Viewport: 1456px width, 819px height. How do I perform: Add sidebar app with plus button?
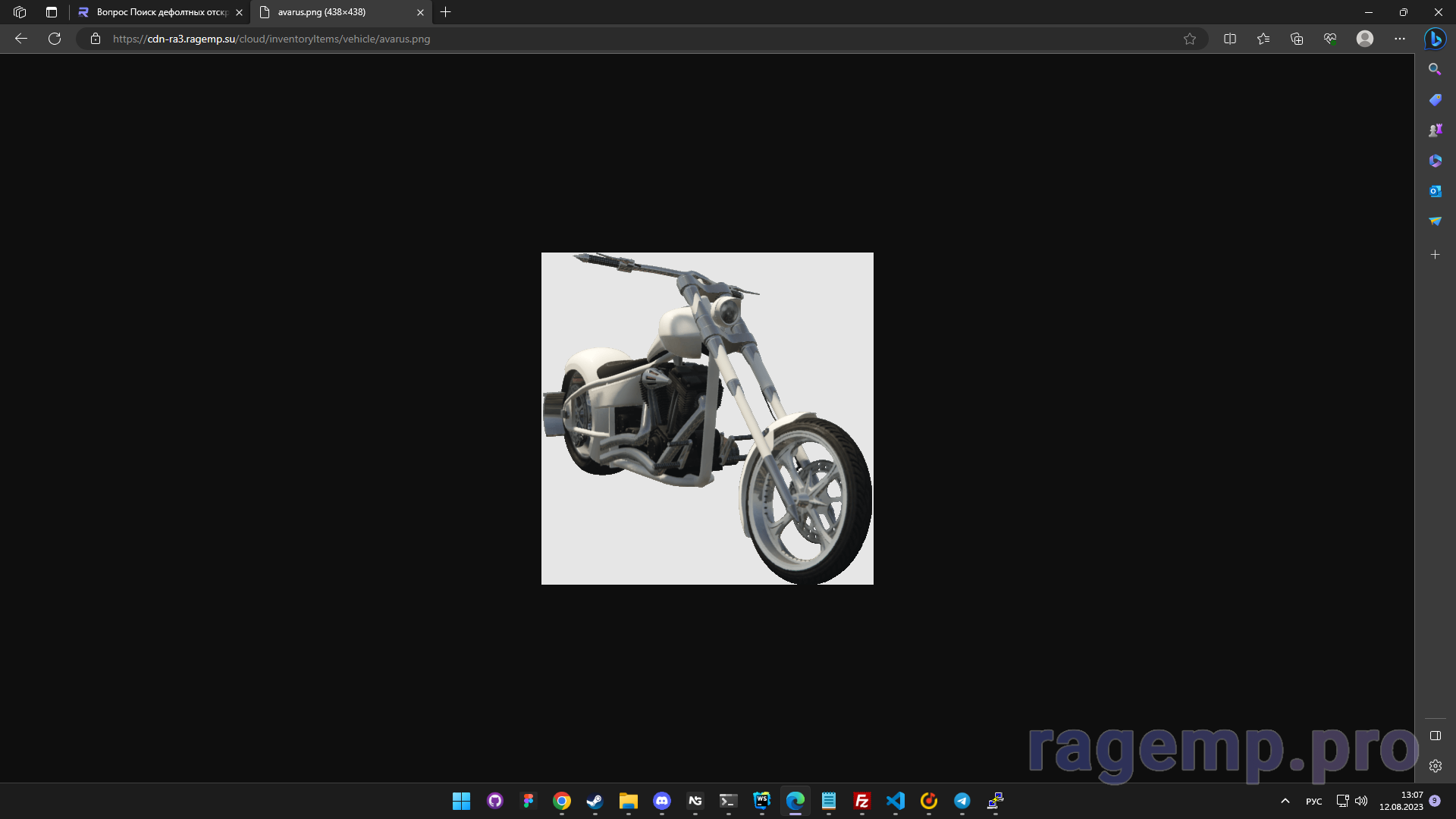coord(1435,255)
